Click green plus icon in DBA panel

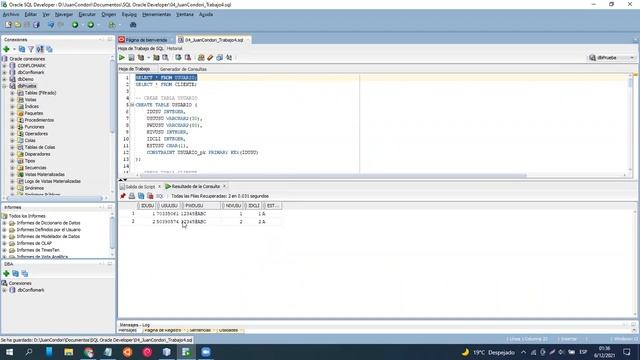coord(6,273)
